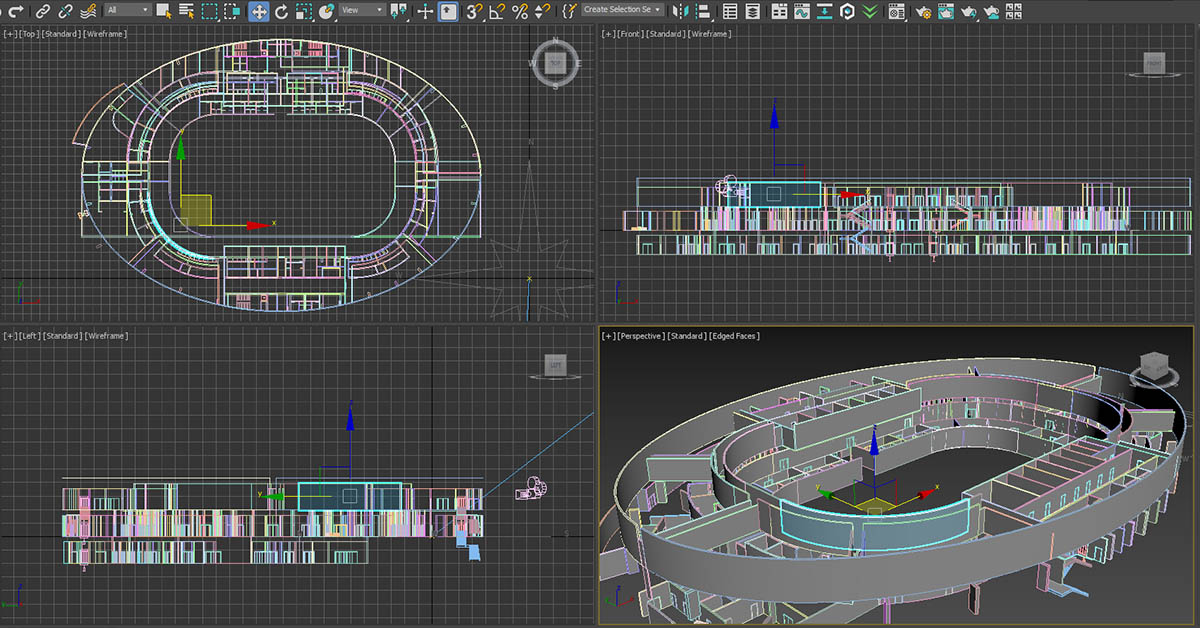Open the Material Editor icon

(x=897, y=11)
